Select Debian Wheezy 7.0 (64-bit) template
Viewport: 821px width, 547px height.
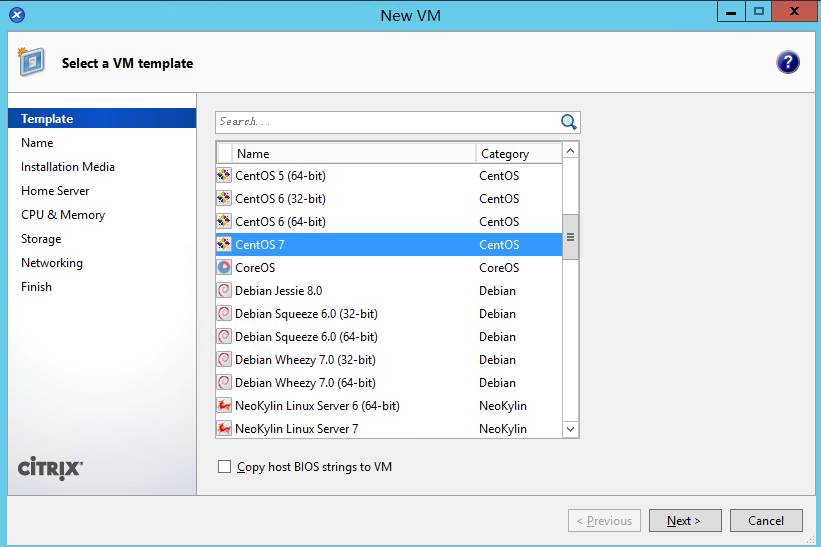tap(389, 383)
